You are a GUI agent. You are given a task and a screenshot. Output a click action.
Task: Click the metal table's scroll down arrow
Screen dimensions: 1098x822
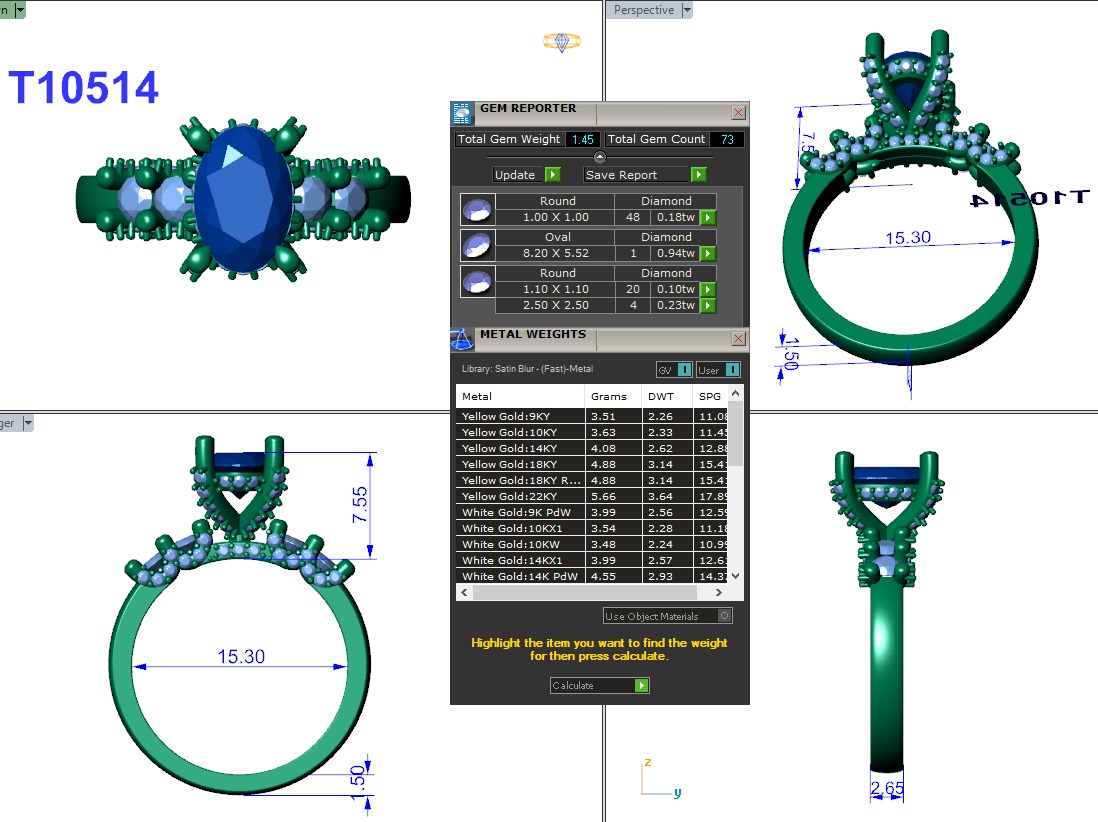[736, 576]
